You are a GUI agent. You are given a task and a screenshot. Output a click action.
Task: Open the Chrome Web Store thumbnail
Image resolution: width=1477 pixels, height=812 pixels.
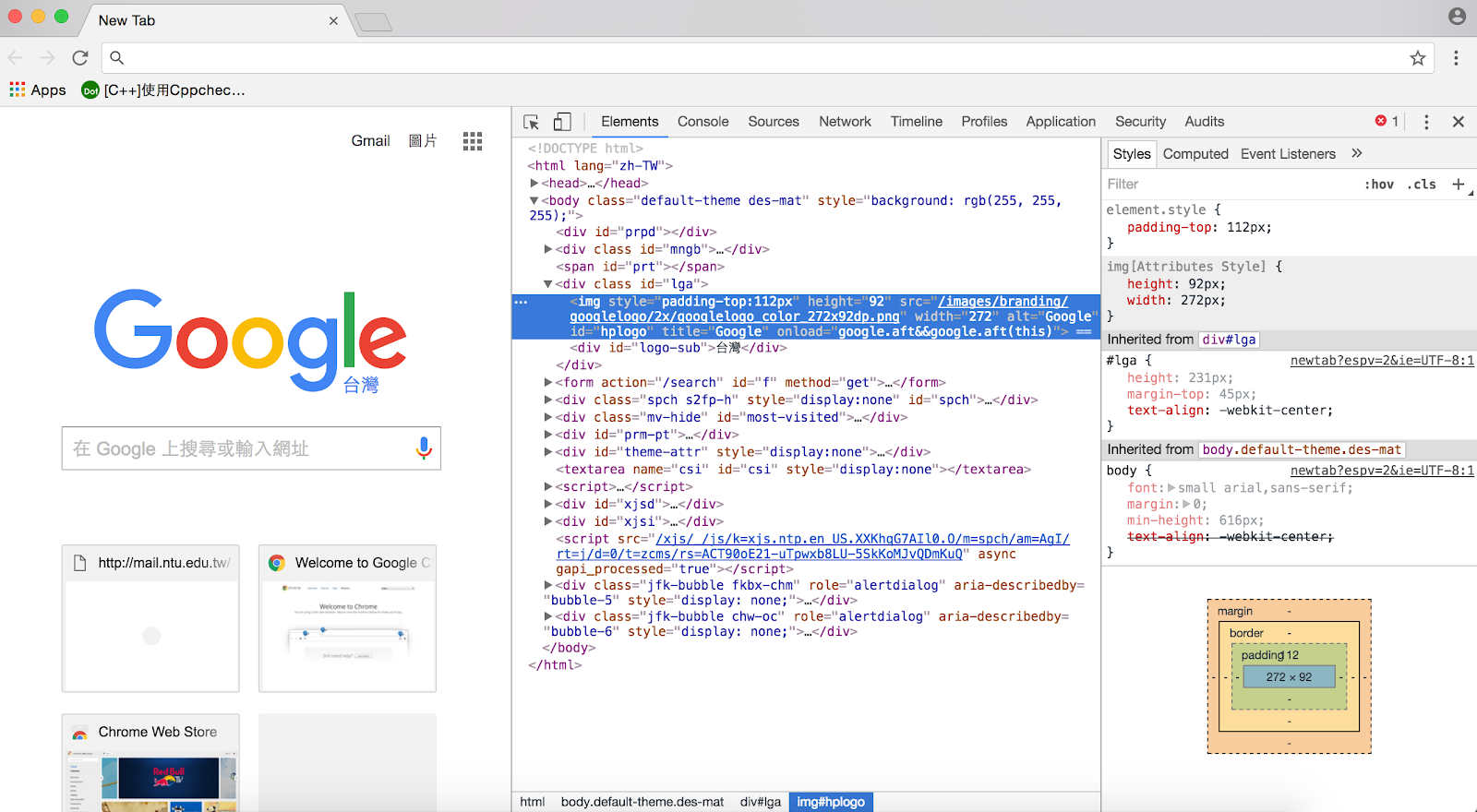150,763
